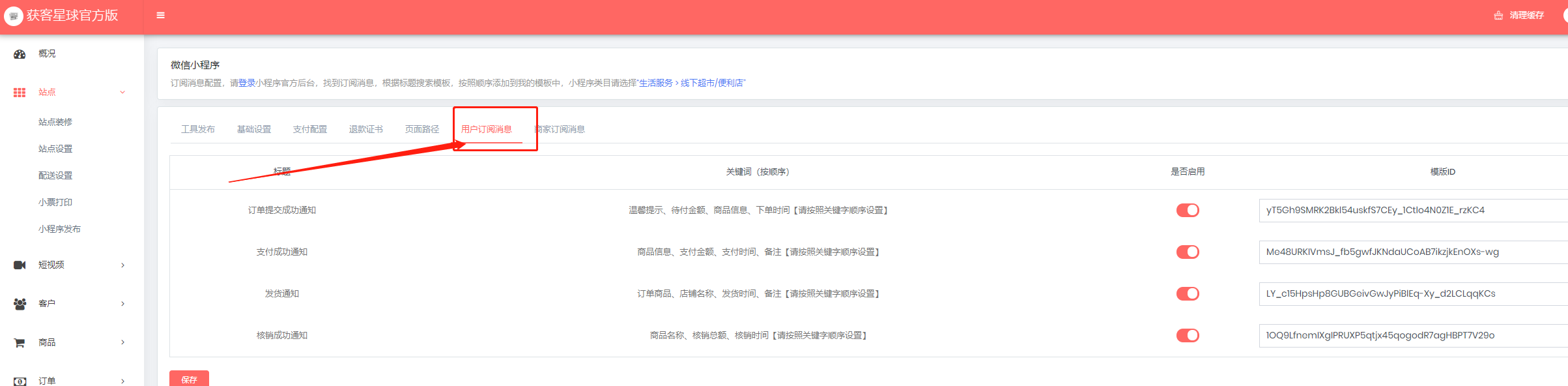Click the 清理缓存 broom icon
1568x386 pixels.
tap(1498, 16)
